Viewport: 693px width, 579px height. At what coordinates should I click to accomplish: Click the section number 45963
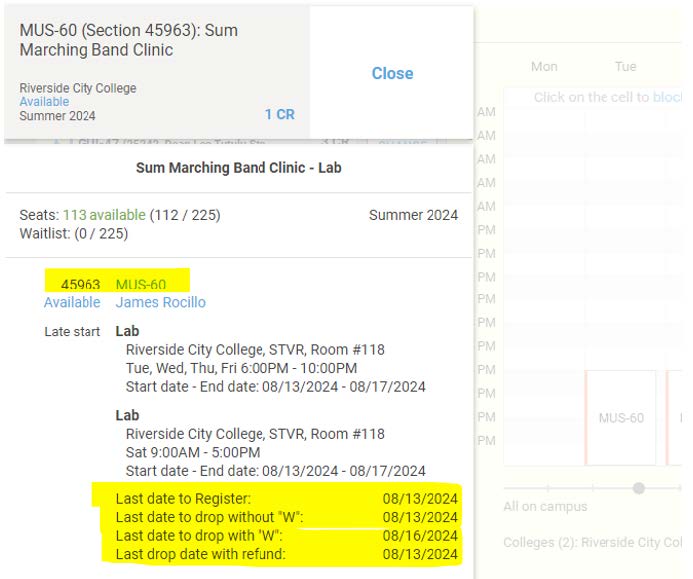point(80,284)
